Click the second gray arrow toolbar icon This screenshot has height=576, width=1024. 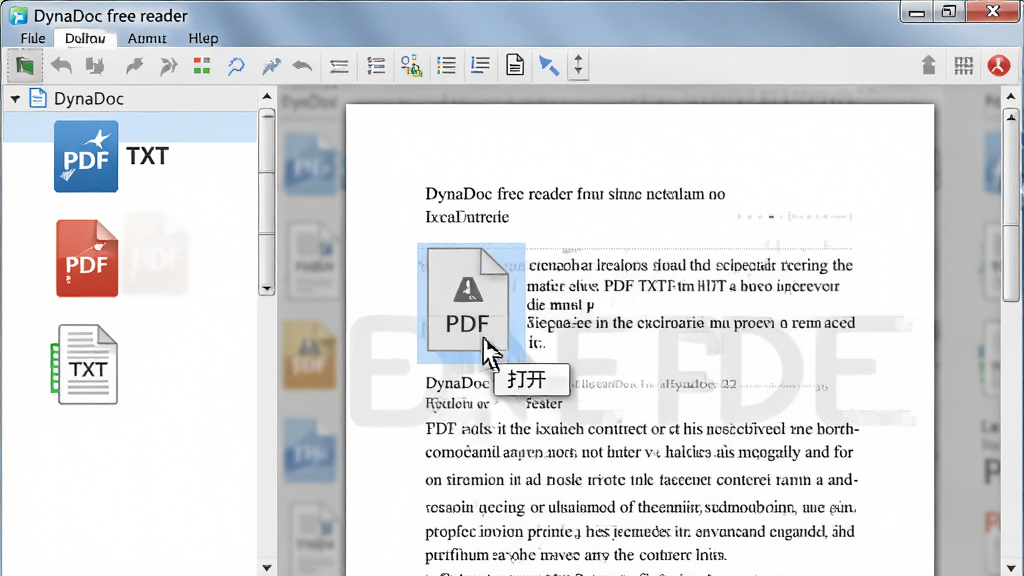(95, 65)
